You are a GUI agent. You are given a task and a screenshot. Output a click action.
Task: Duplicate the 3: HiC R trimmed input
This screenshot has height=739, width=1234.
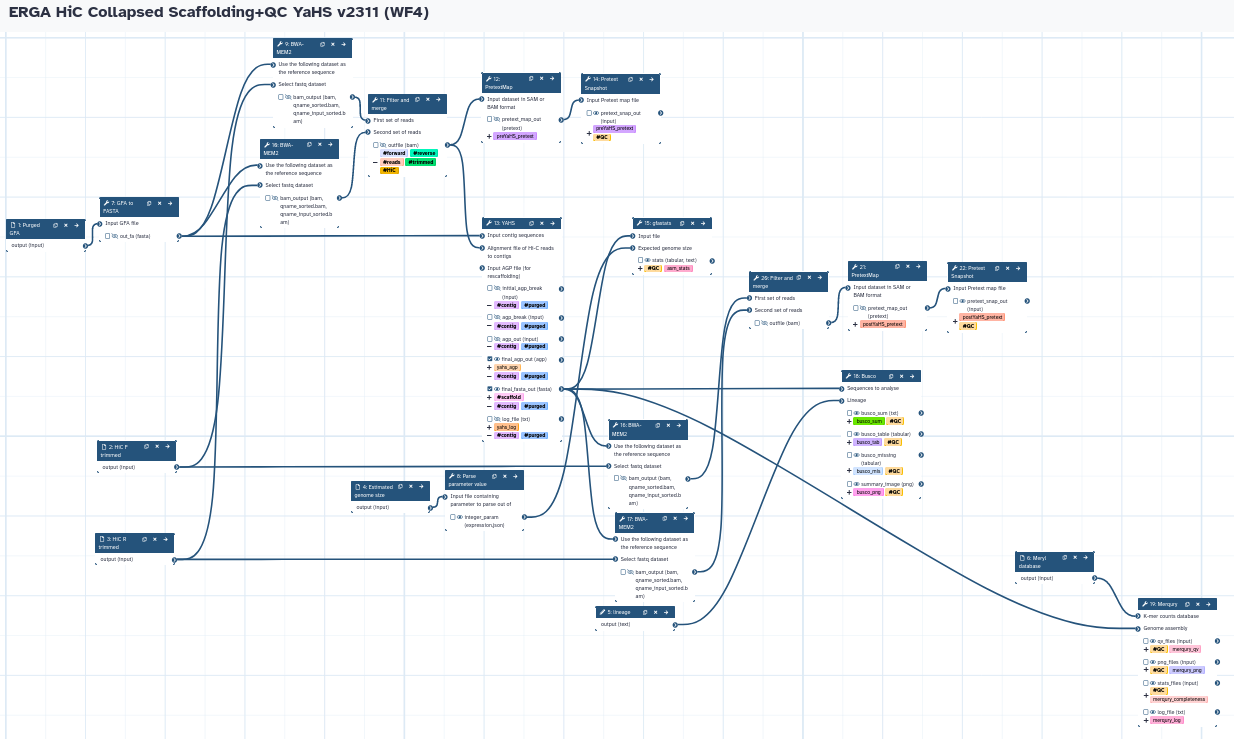144,538
